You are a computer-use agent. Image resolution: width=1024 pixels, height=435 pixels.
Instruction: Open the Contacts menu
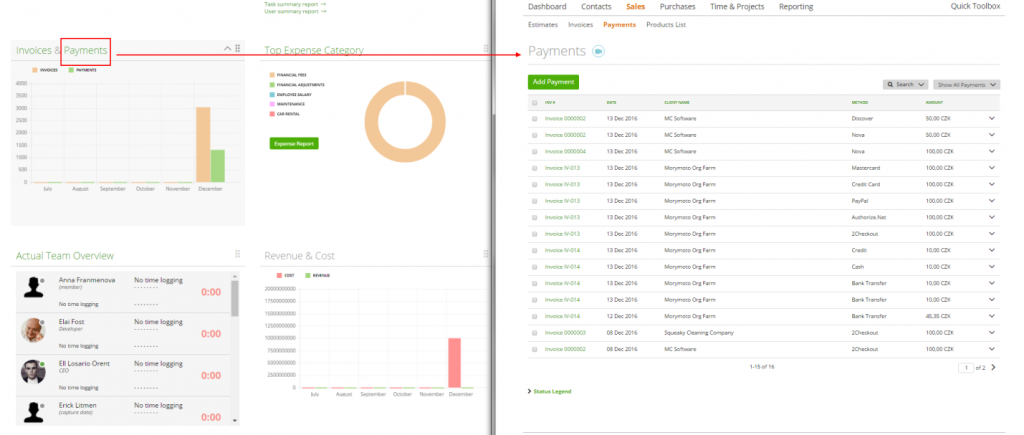(596, 7)
